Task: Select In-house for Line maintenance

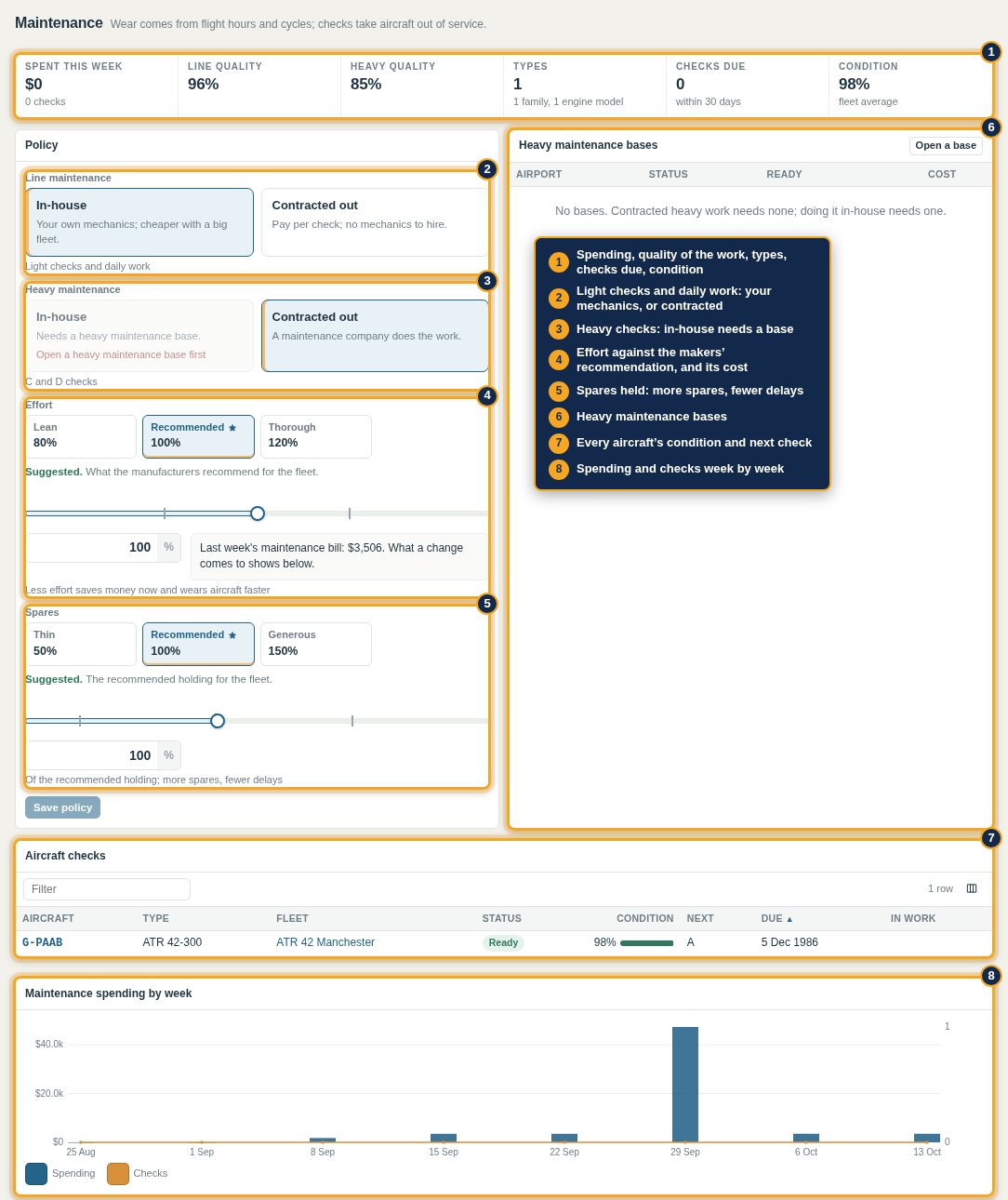Action: (139, 222)
